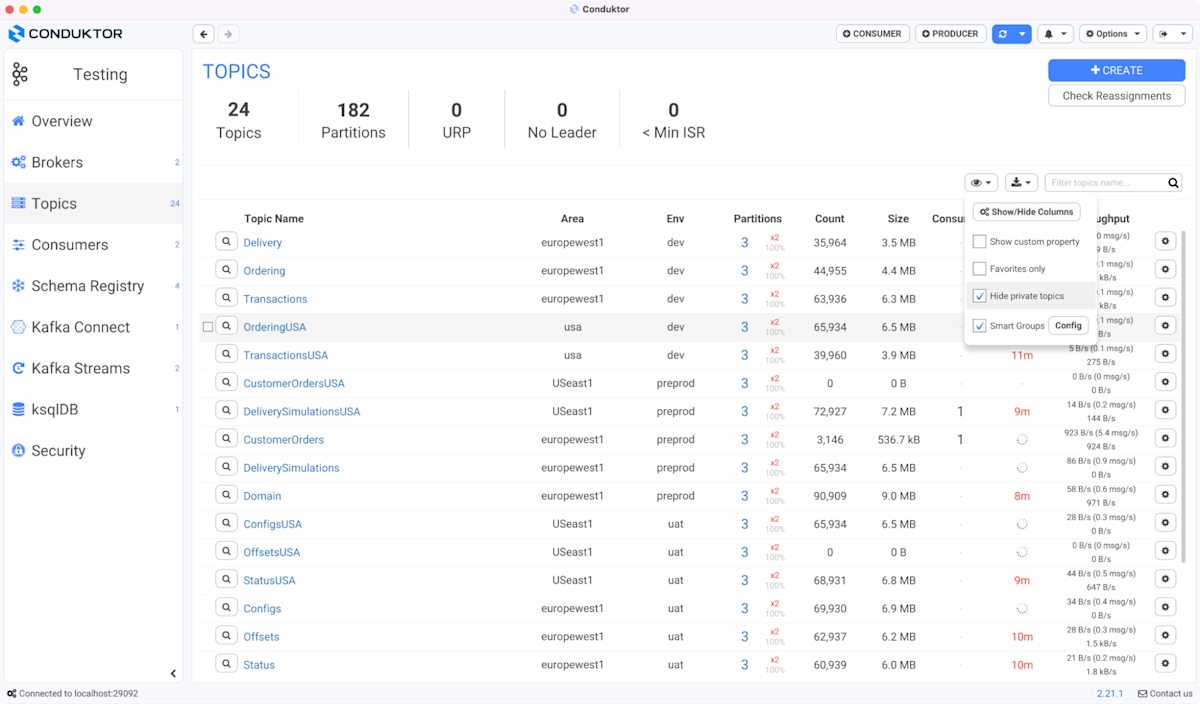
Task: Open the PRODUCER button
Action: click(949, 34)
